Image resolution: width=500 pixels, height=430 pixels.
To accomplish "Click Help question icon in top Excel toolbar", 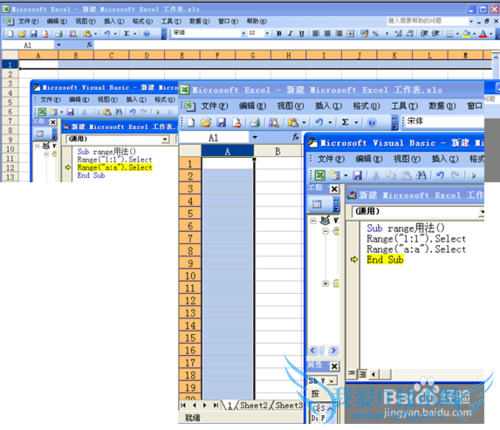I will (x=147, y=34).
